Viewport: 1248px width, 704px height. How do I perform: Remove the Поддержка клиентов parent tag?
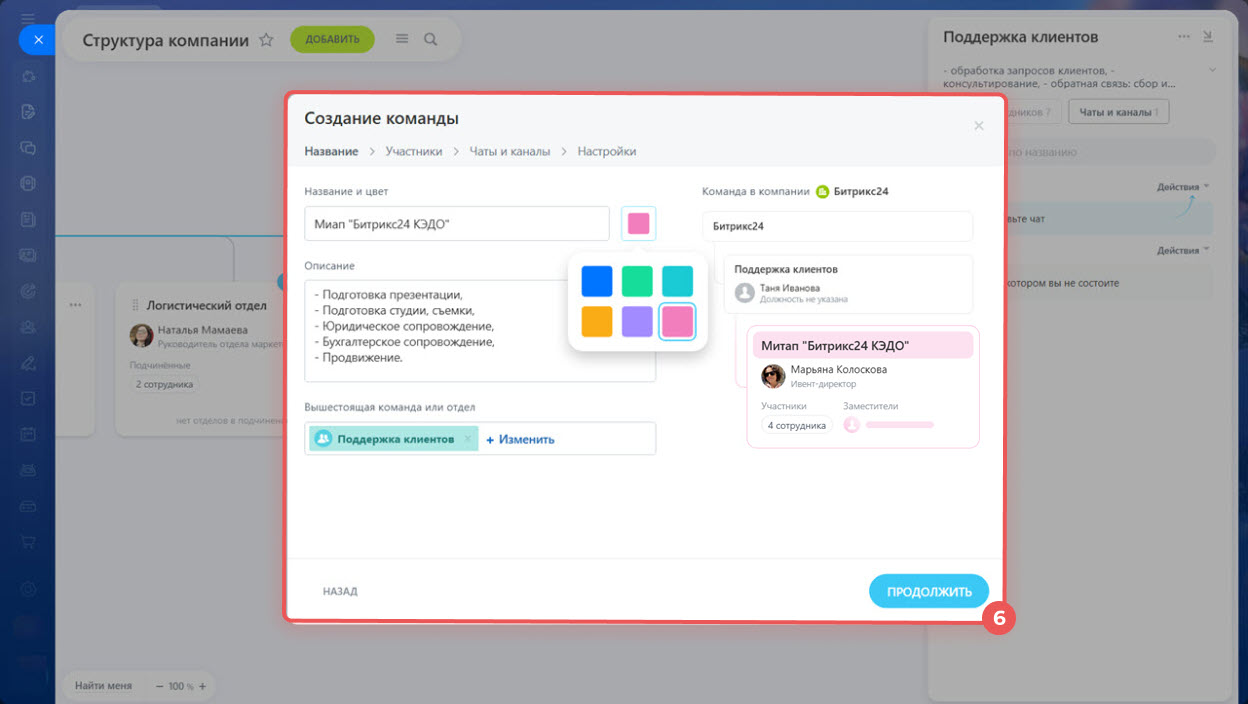467,439
